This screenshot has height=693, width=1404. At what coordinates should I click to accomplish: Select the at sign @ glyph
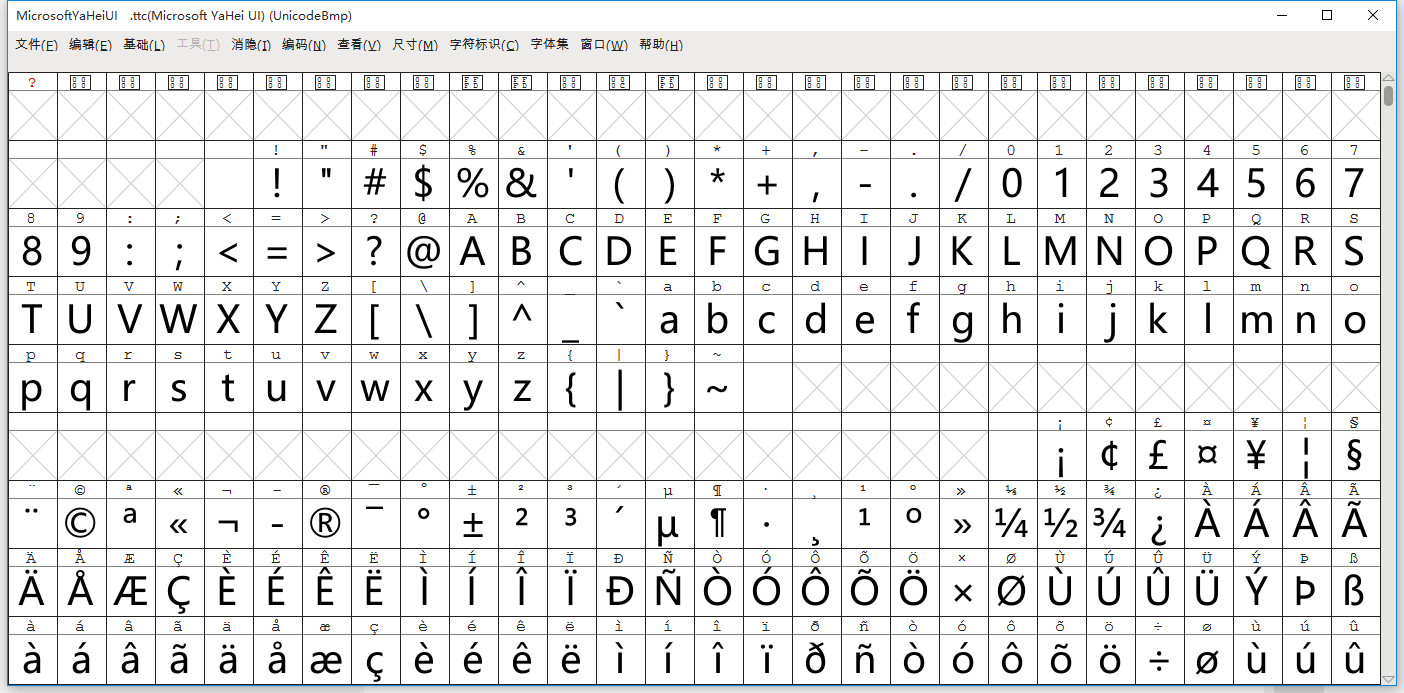point(423,248)
